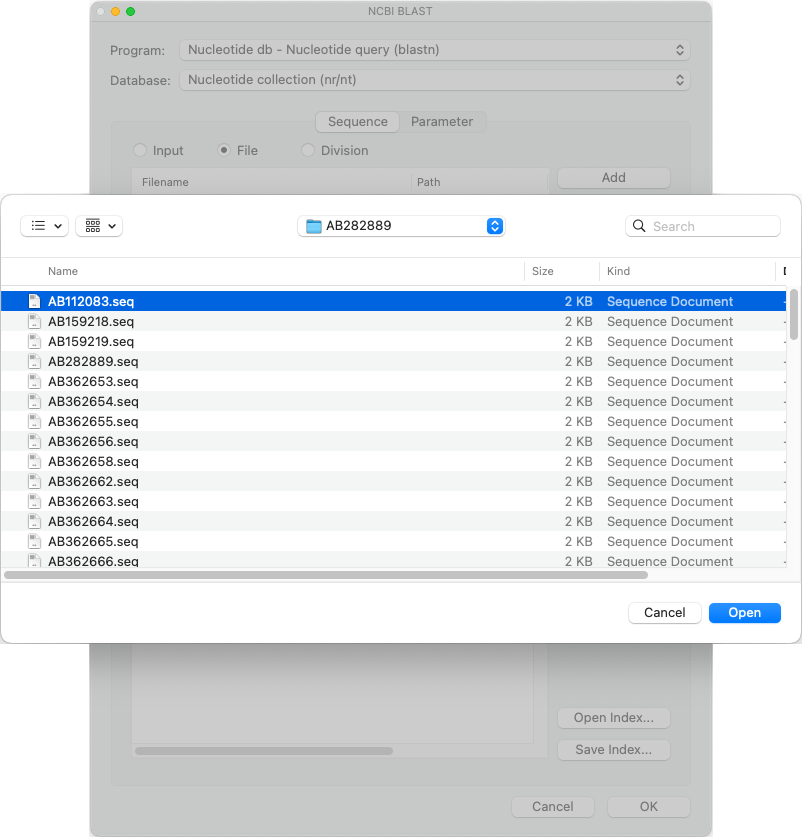Select file name AB362665.seq

click(x=93, y=542)
